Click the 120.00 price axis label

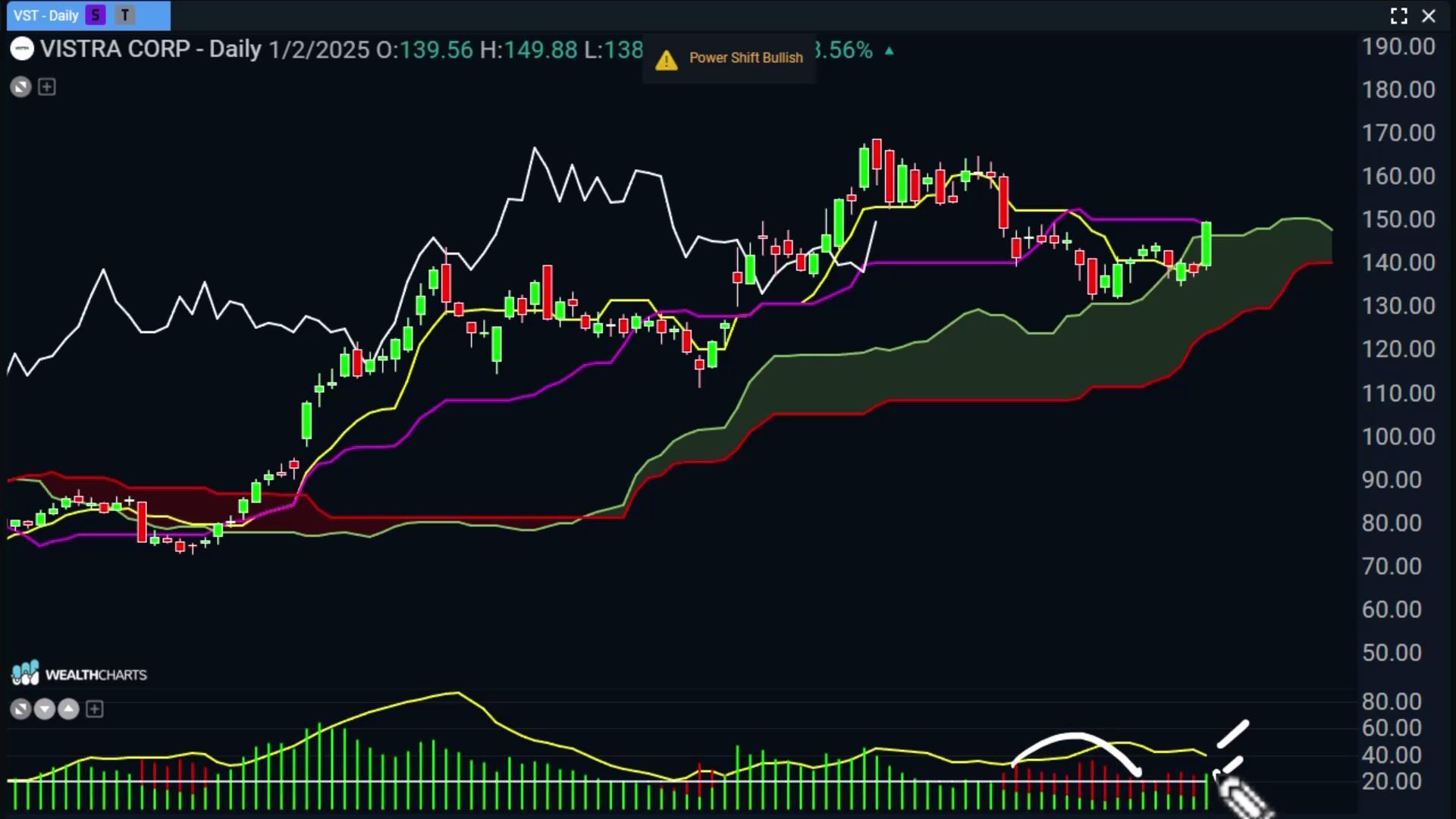click(x=1398, y=349)
